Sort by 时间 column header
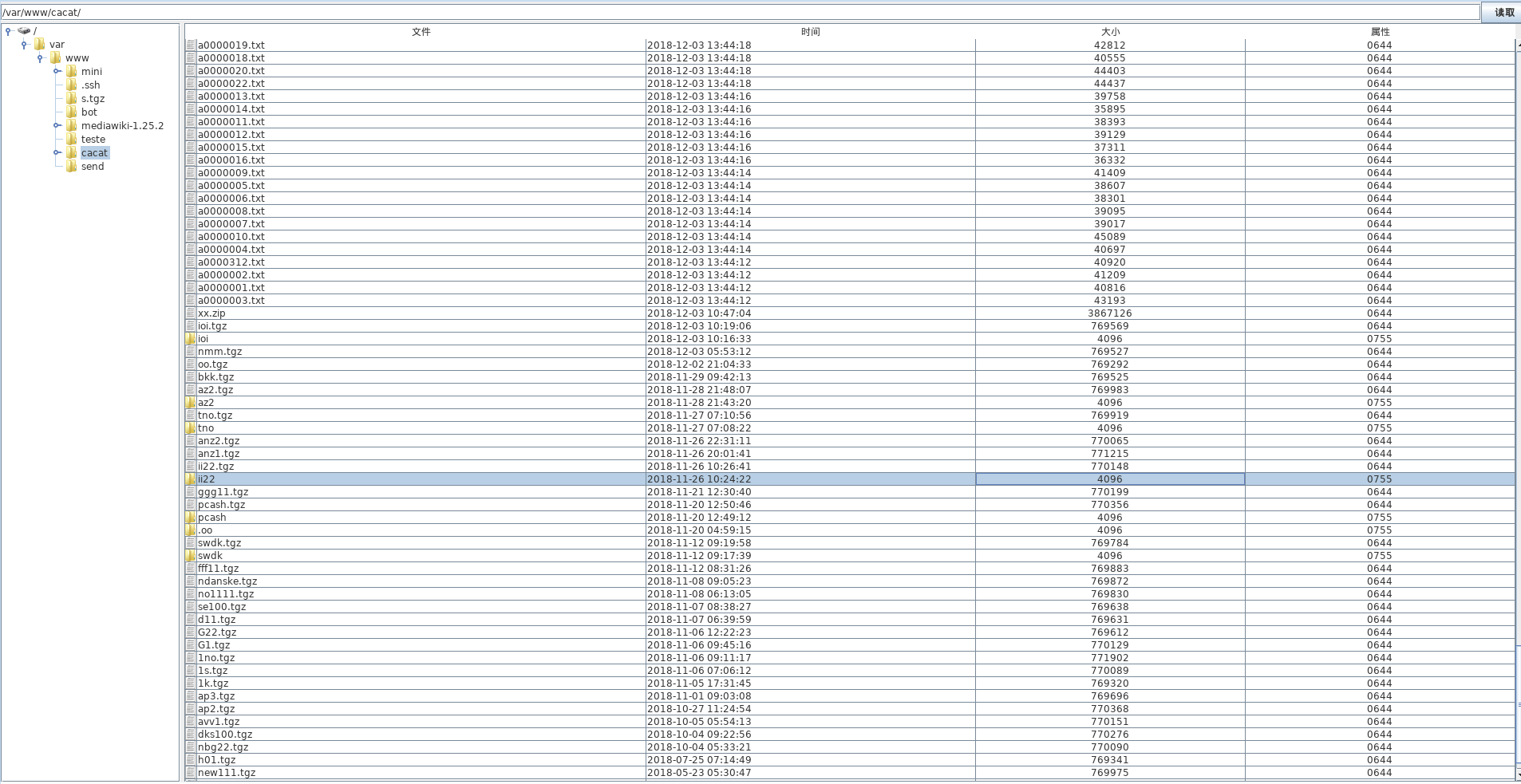Screen dimensions: 1521x784 (810, 32)
